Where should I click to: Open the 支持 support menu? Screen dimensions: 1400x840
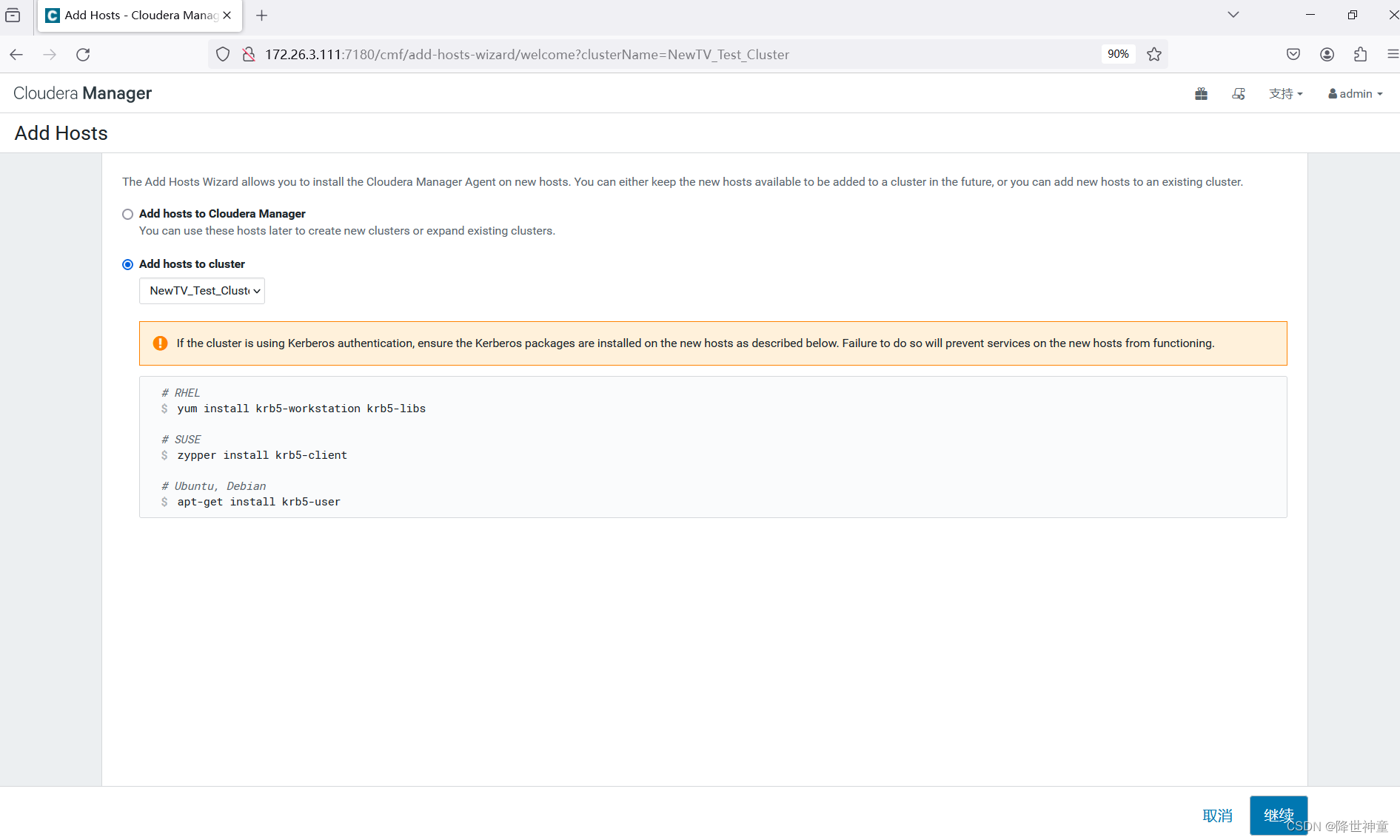(x=1286, y=93)
